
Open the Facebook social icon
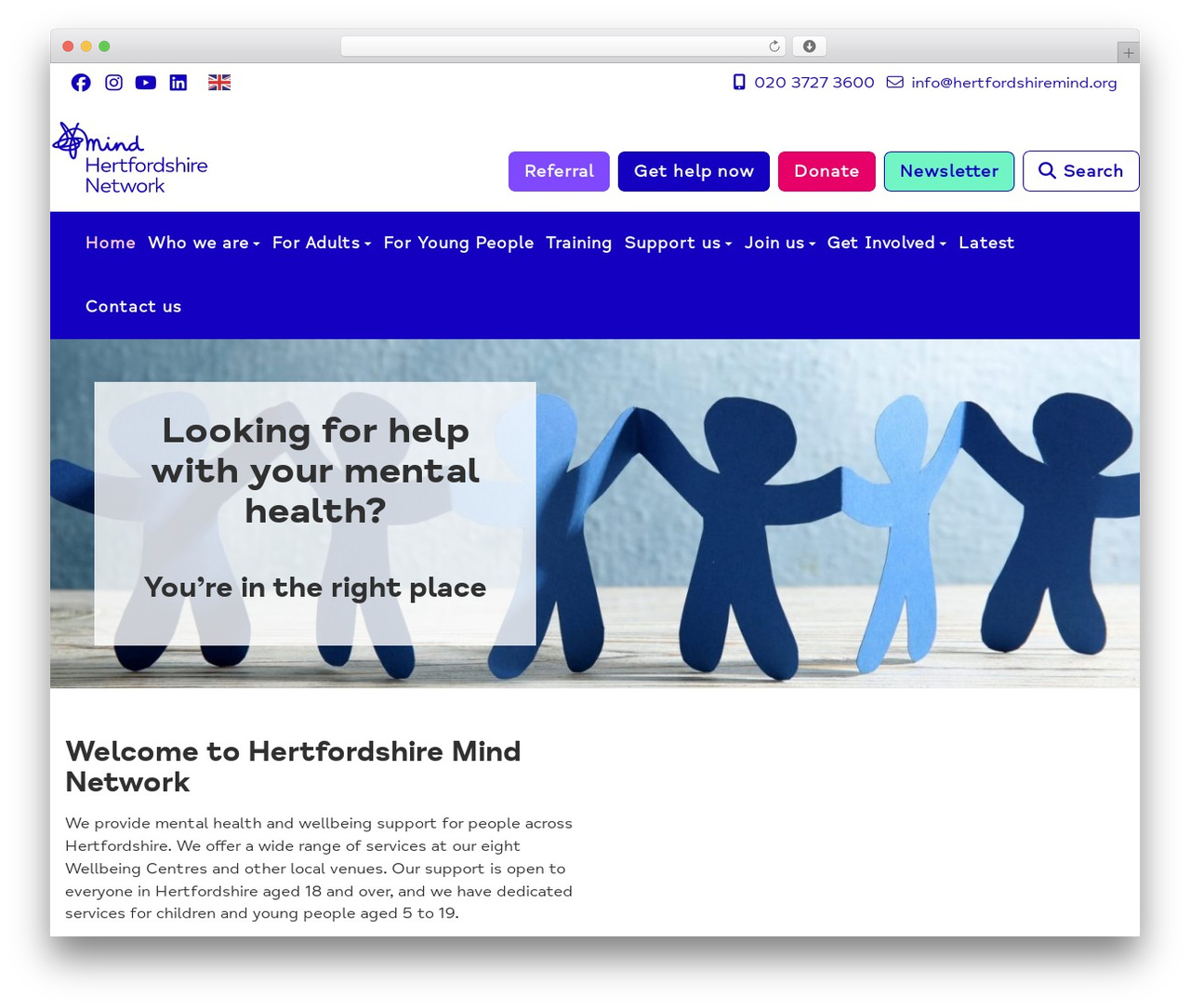(x=81, y=83)
